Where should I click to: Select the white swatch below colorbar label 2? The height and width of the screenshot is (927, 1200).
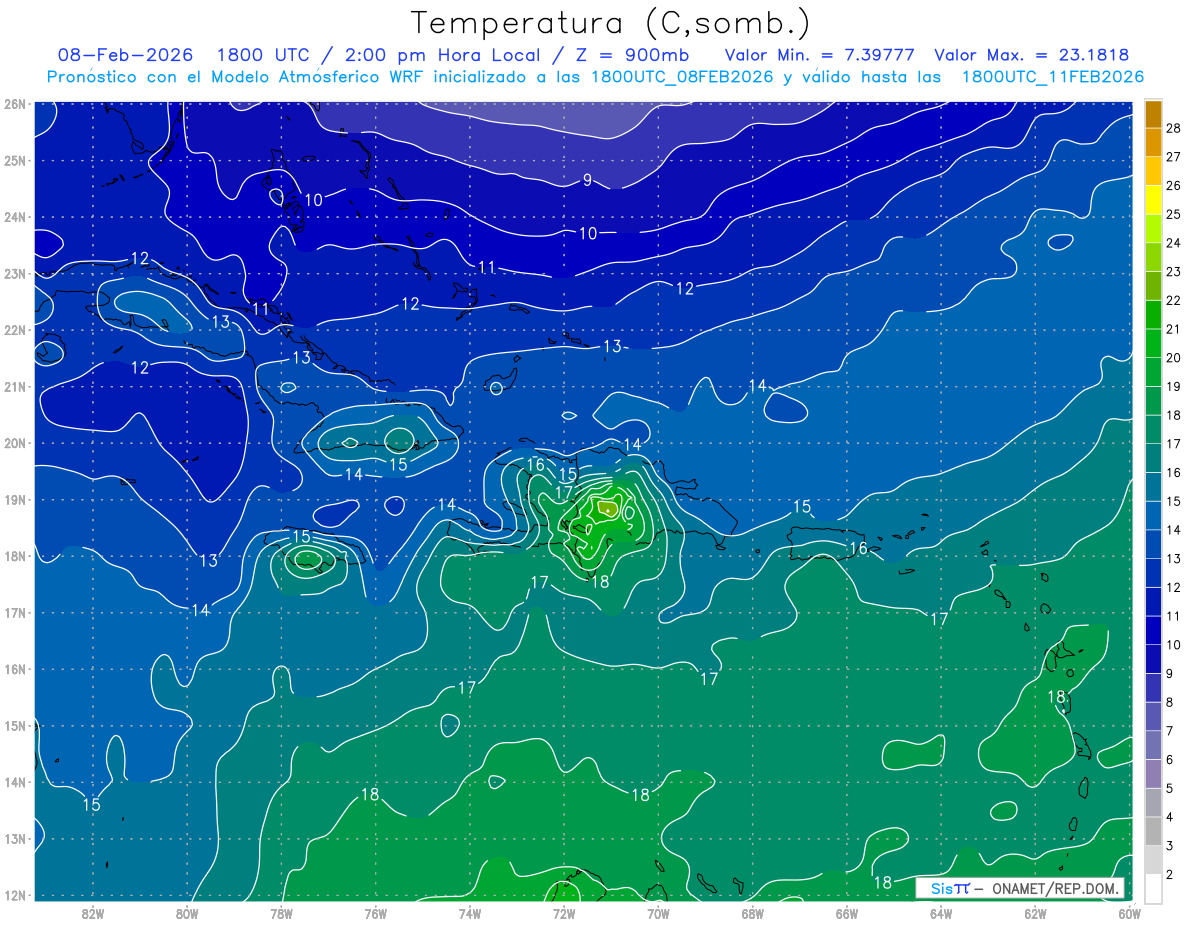pyautogui.click(x=1153, y=888)
